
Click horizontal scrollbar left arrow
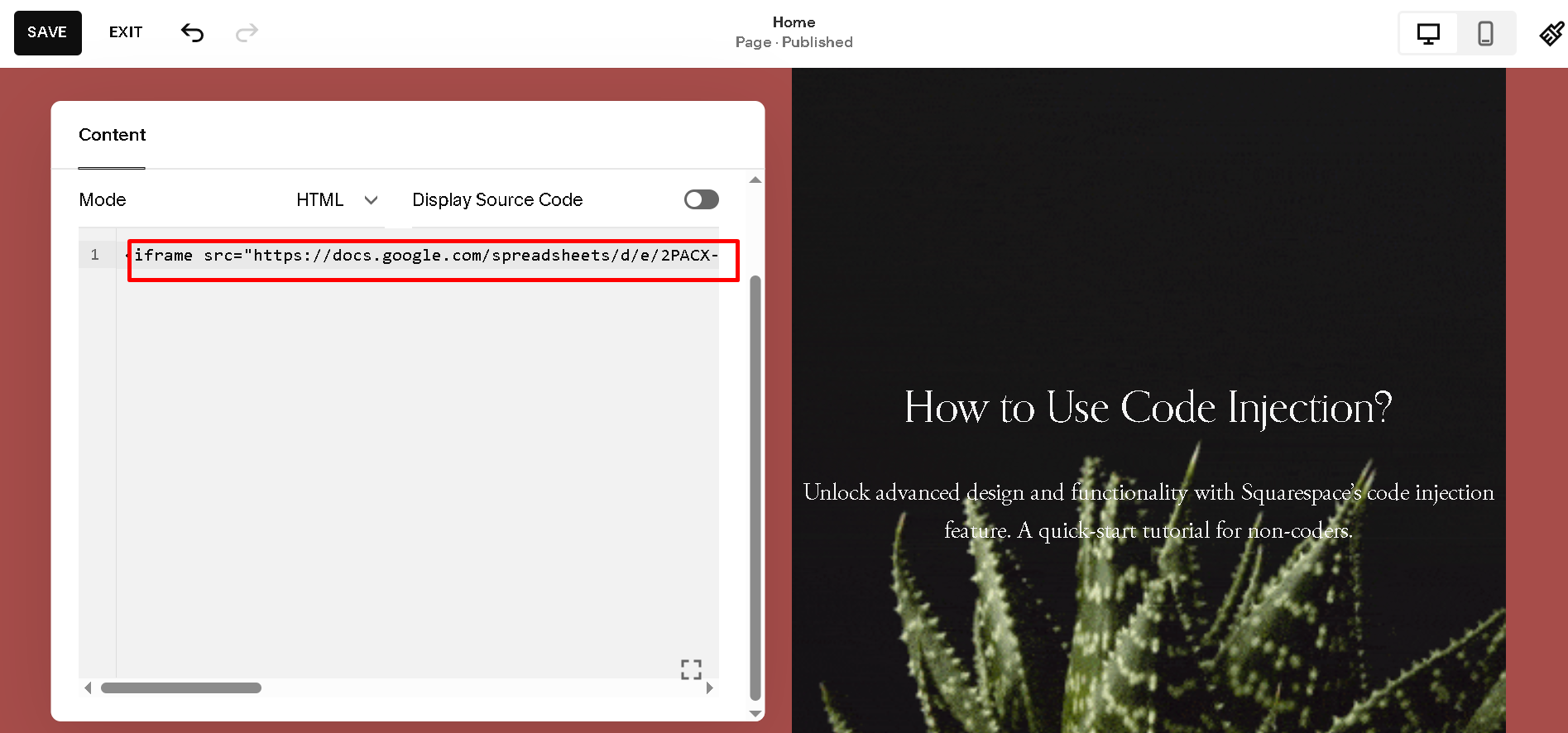pos(88,687)
